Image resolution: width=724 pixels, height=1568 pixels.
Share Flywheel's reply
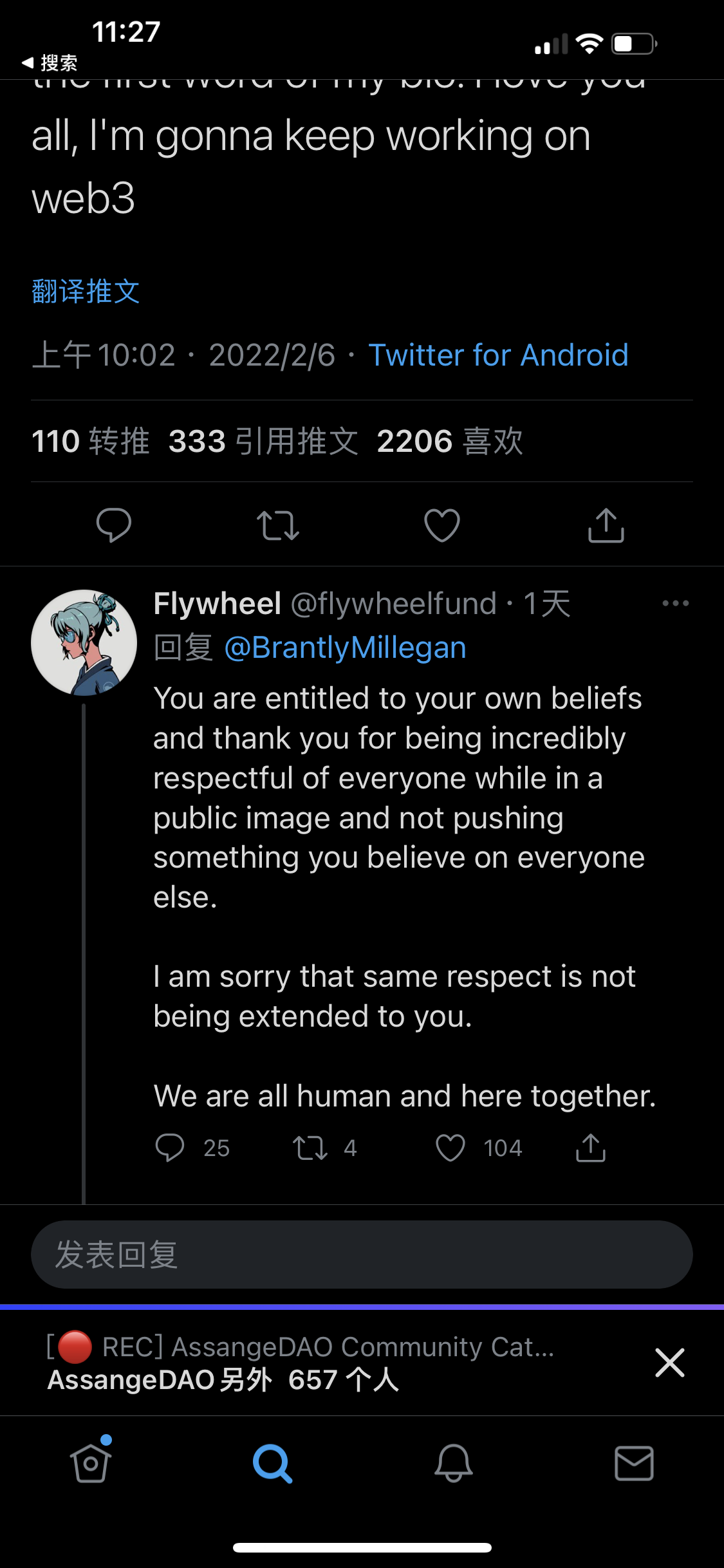tap(591, 1148)
